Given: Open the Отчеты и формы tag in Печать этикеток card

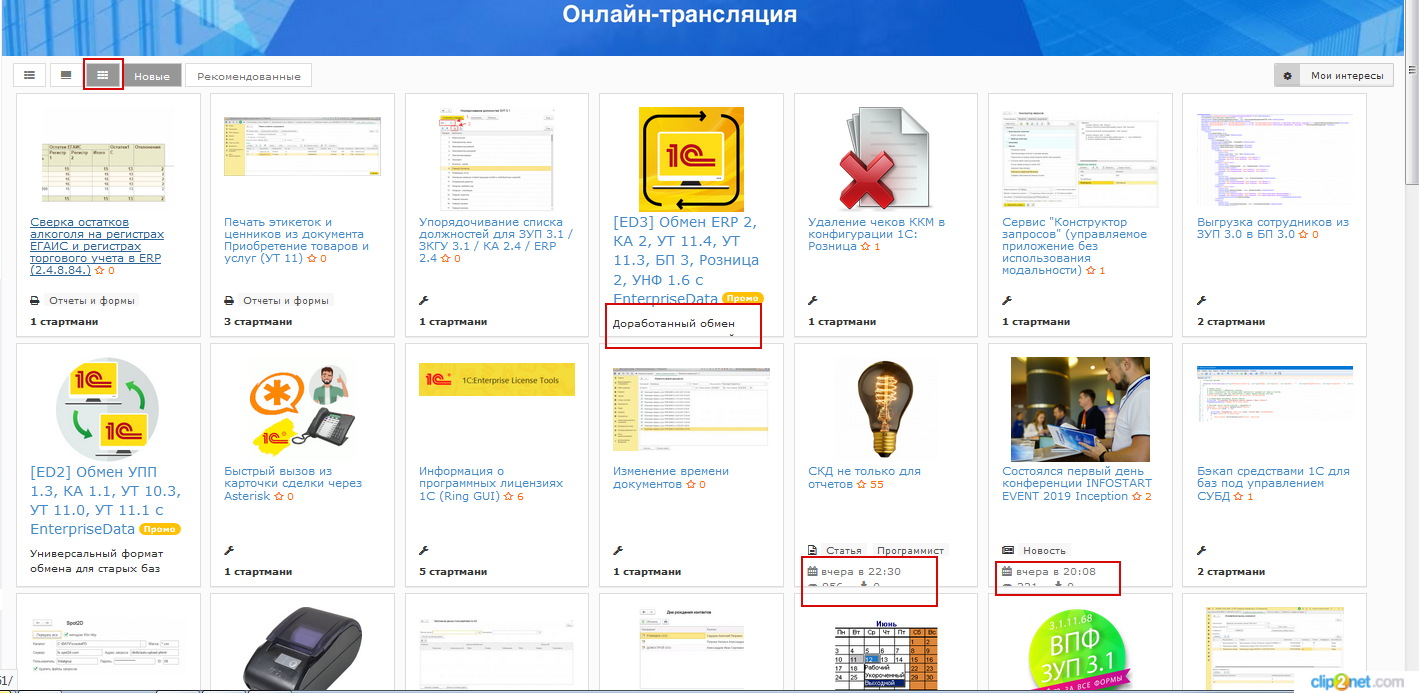Looking at the screenshot, I should pyautogui.click(x=286, y=301).
